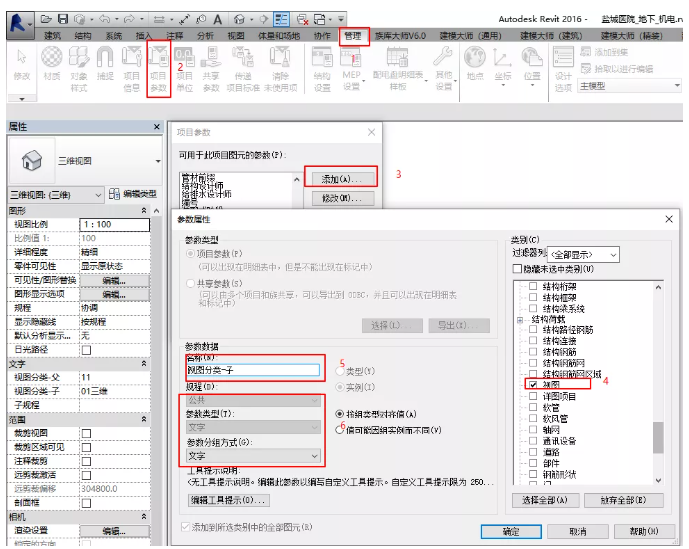
Task: Check the 详图项目 category checkbox
Action: point(533,396)
